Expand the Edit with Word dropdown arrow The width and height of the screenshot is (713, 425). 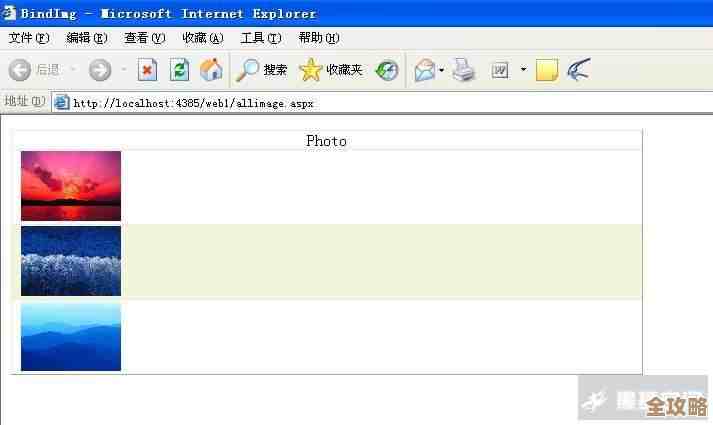coord(523,70)
